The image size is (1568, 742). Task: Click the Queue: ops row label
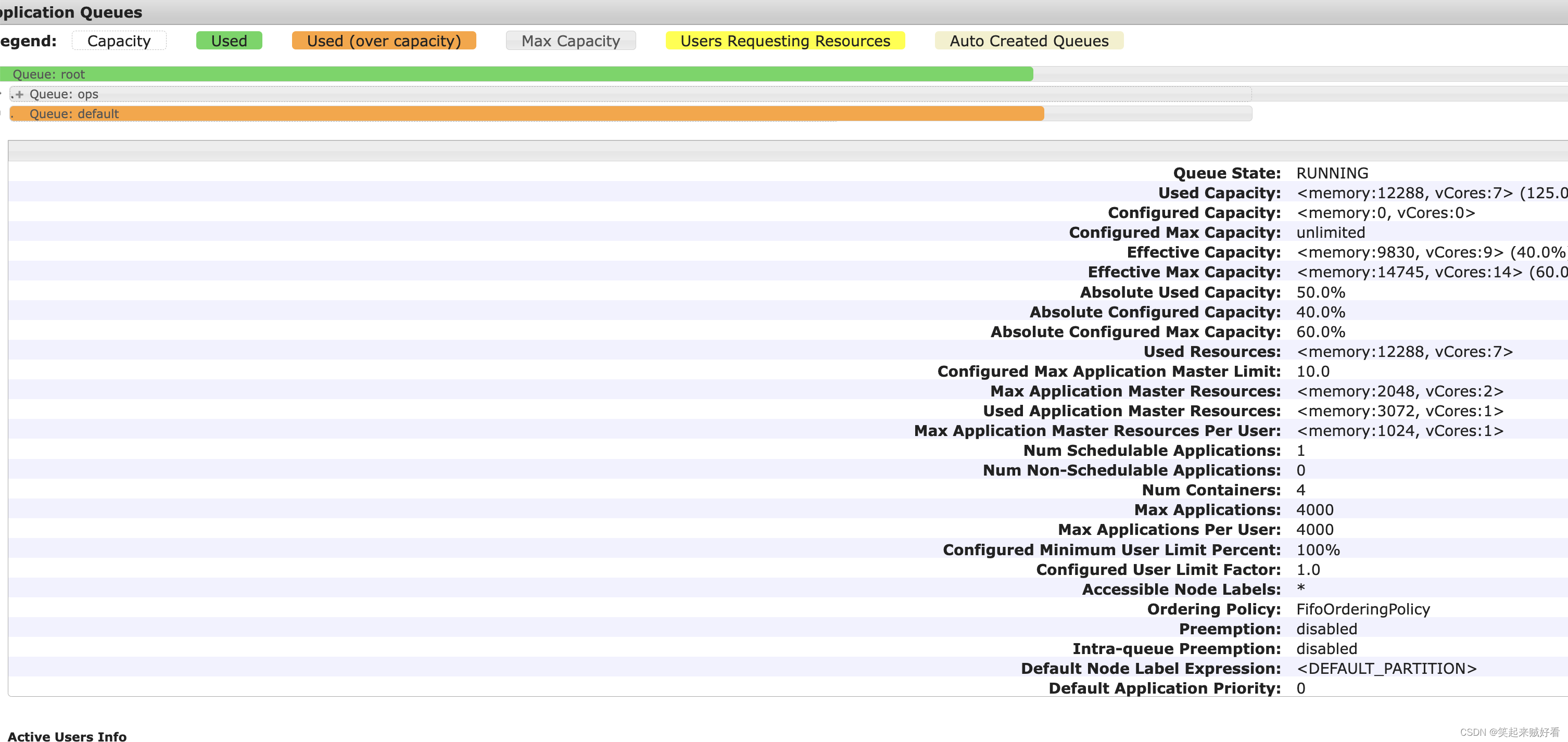tap(64, 94)
